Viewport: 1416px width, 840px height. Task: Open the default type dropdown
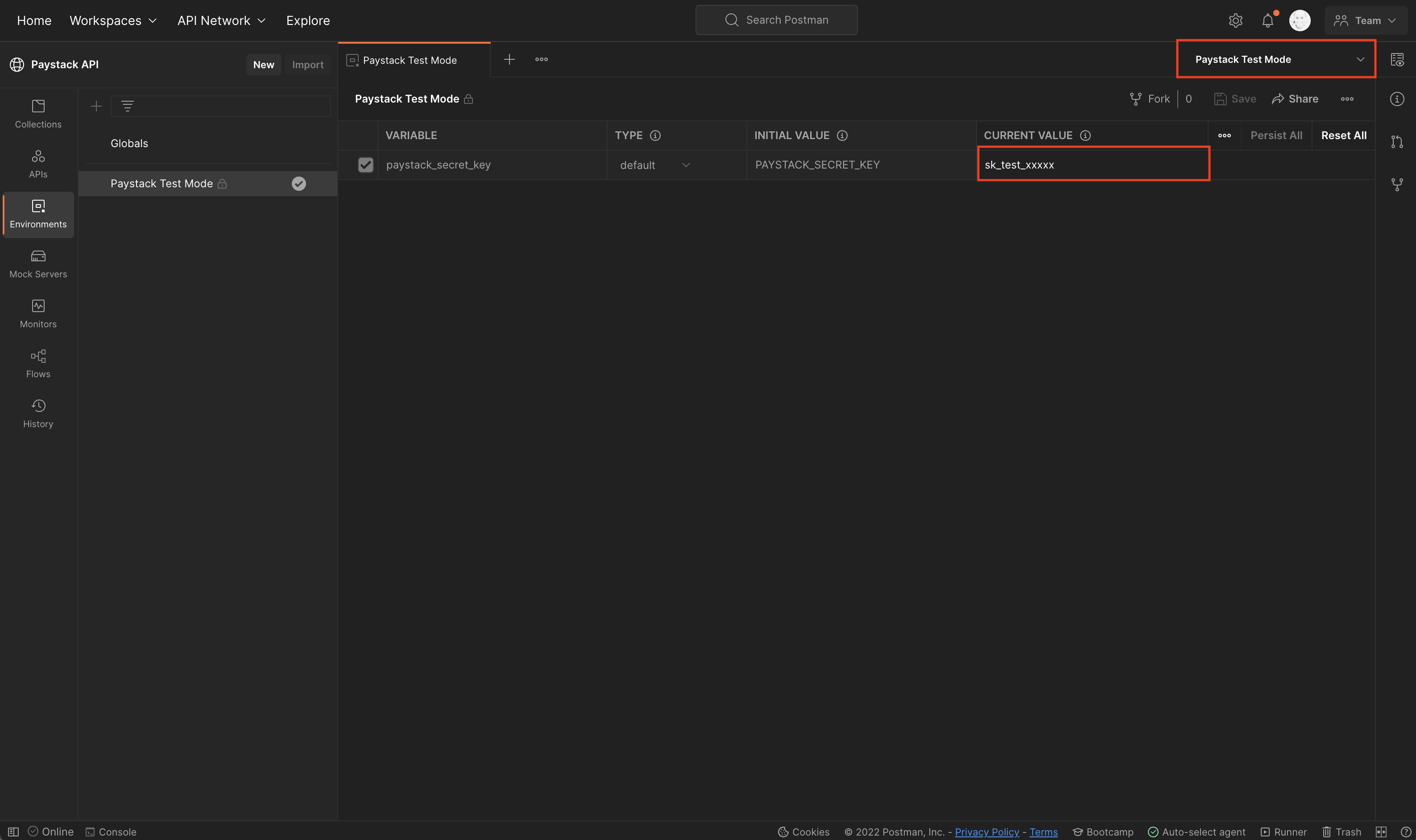pos(655,165)
